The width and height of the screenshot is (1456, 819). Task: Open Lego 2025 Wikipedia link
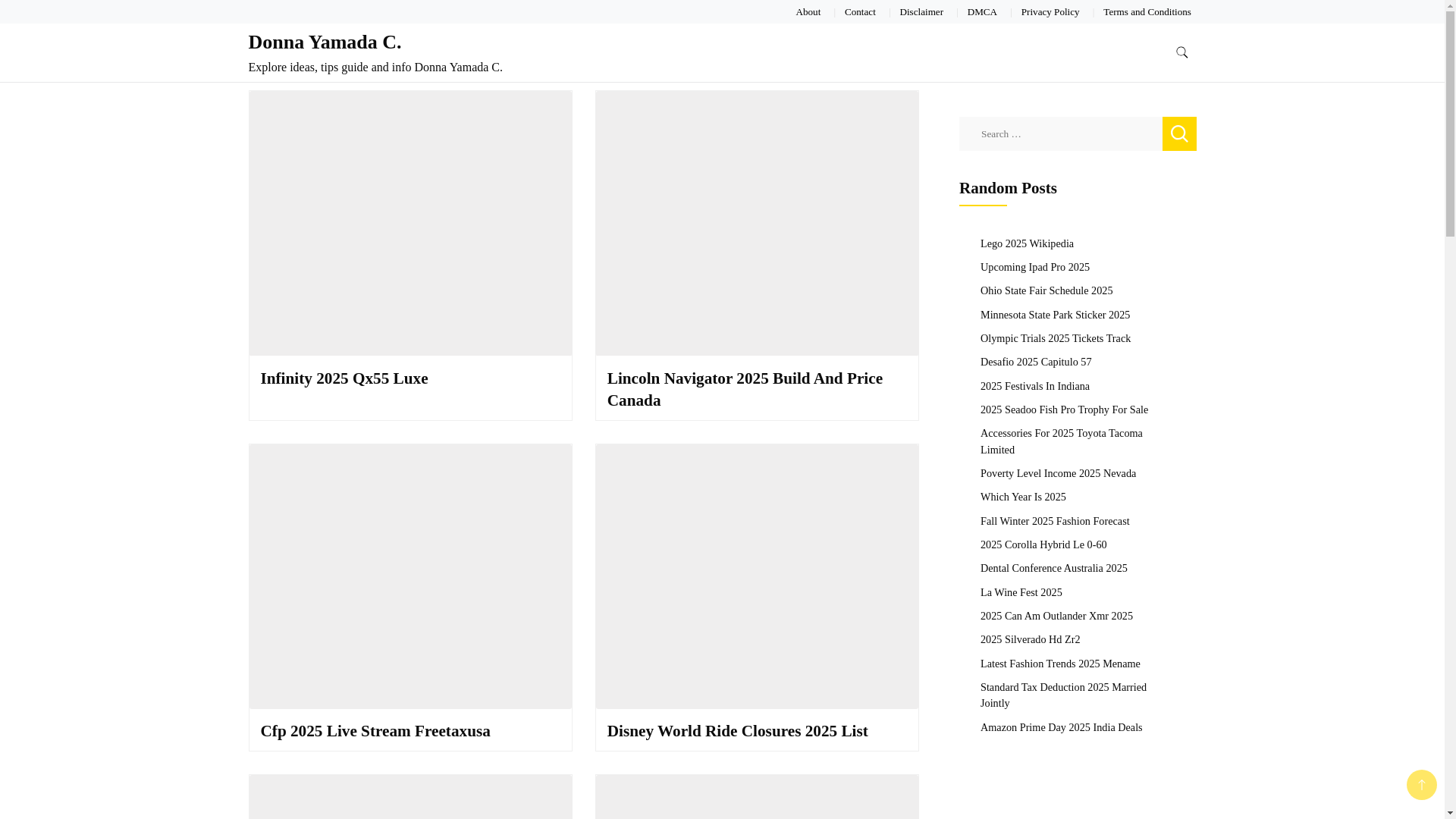(1027, 243)
